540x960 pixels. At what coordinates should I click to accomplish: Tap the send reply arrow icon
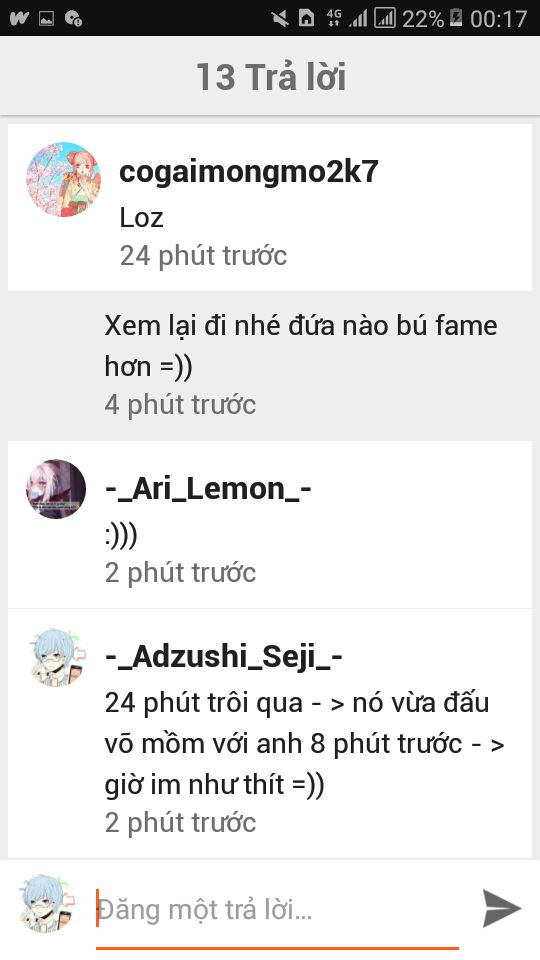(501, 908)
